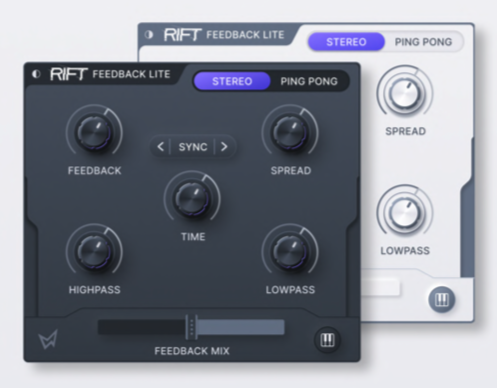Click the SPREAD label in the light window
This screenshot has width=497, height=388.
[x=406, y=131]
